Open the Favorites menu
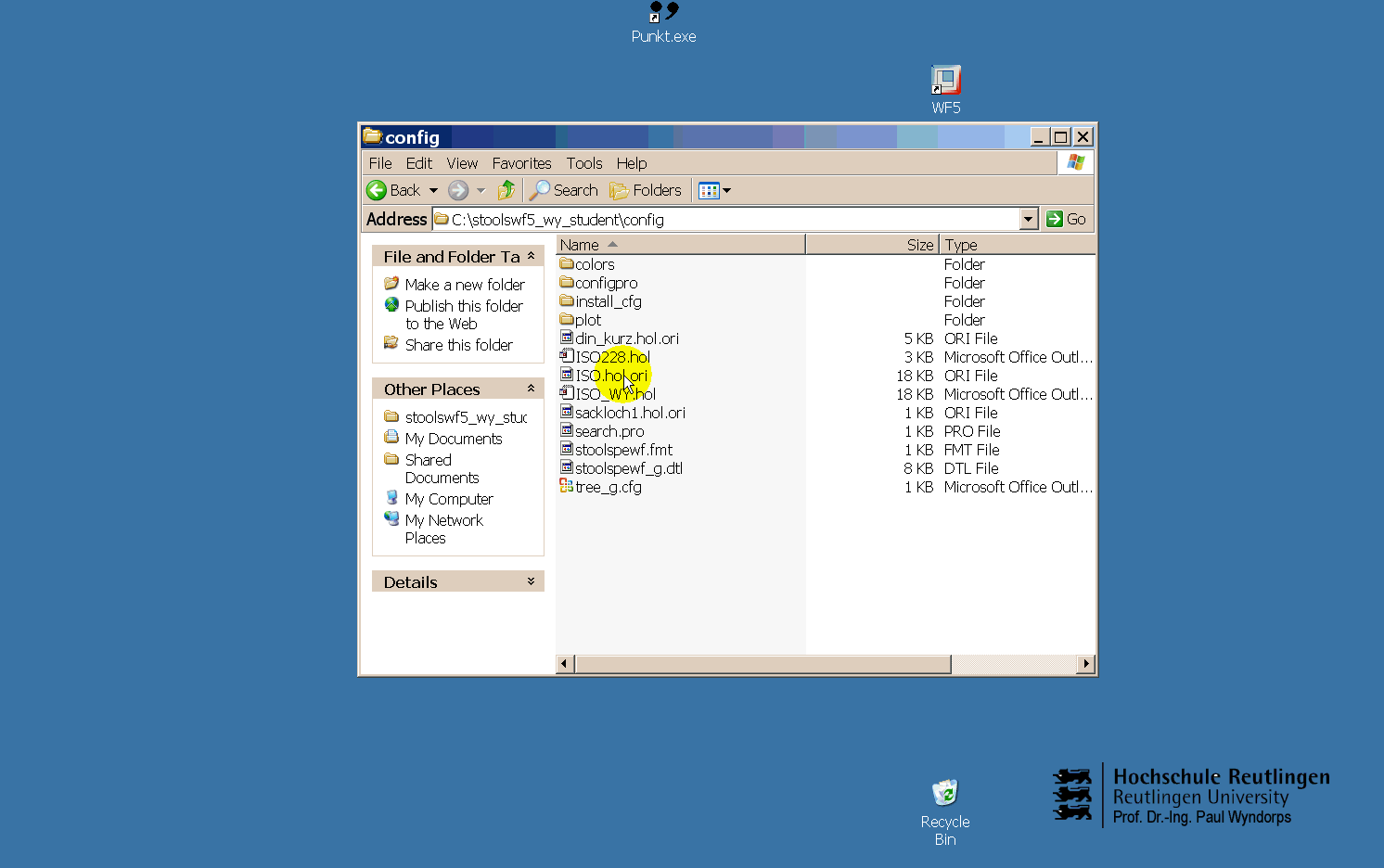 [521, 163]
